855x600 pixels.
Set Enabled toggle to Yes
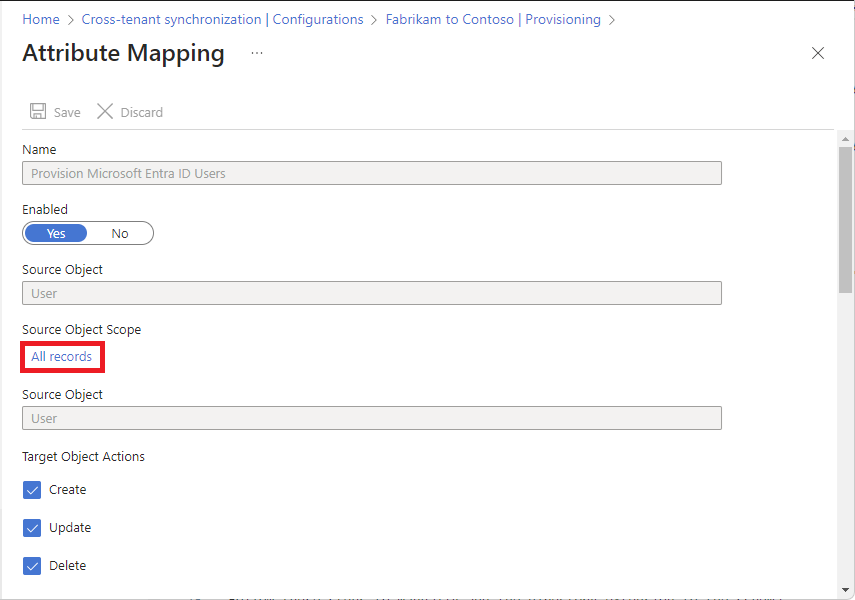point(56,233)
